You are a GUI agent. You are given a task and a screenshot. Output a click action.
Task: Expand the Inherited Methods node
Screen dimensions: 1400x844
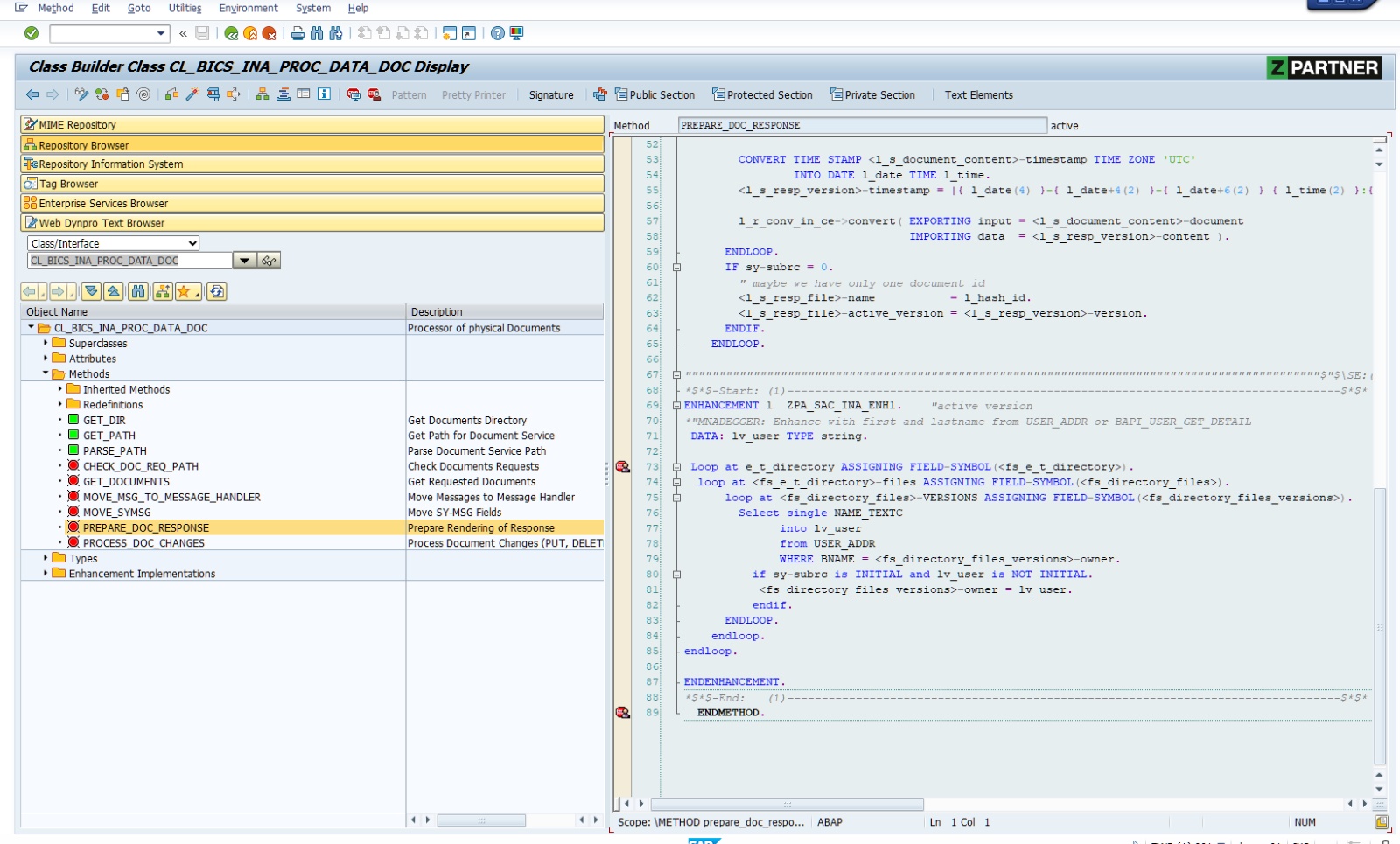[x=60, y=389]
